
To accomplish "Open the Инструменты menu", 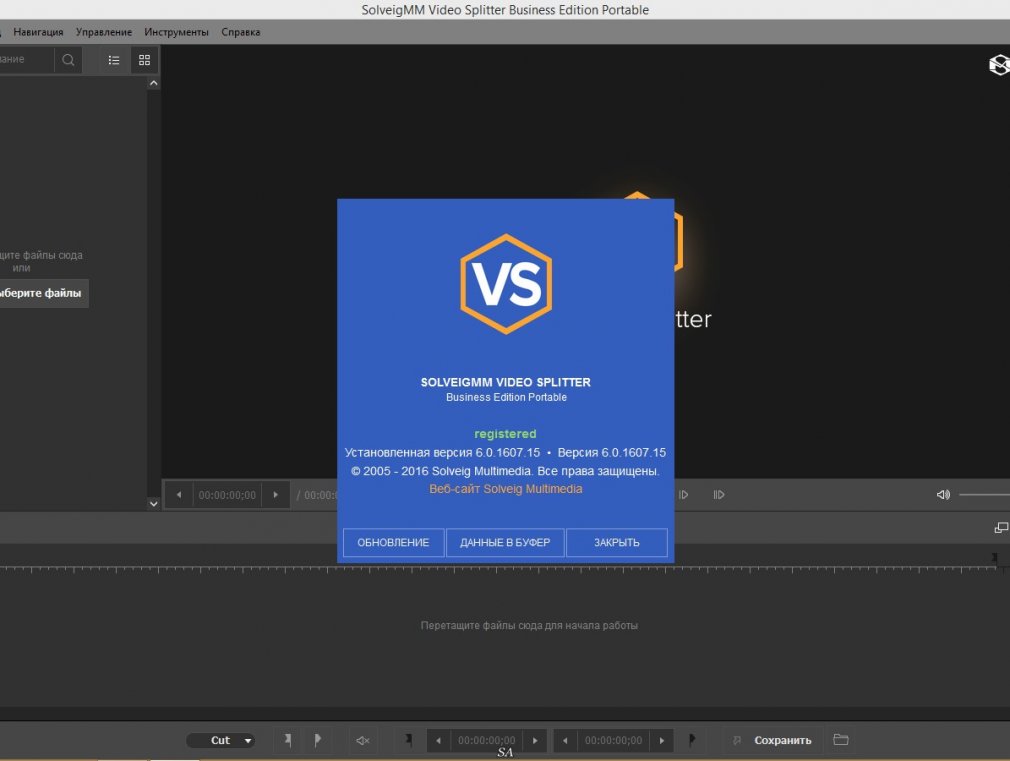I will [x=176, y=32].
